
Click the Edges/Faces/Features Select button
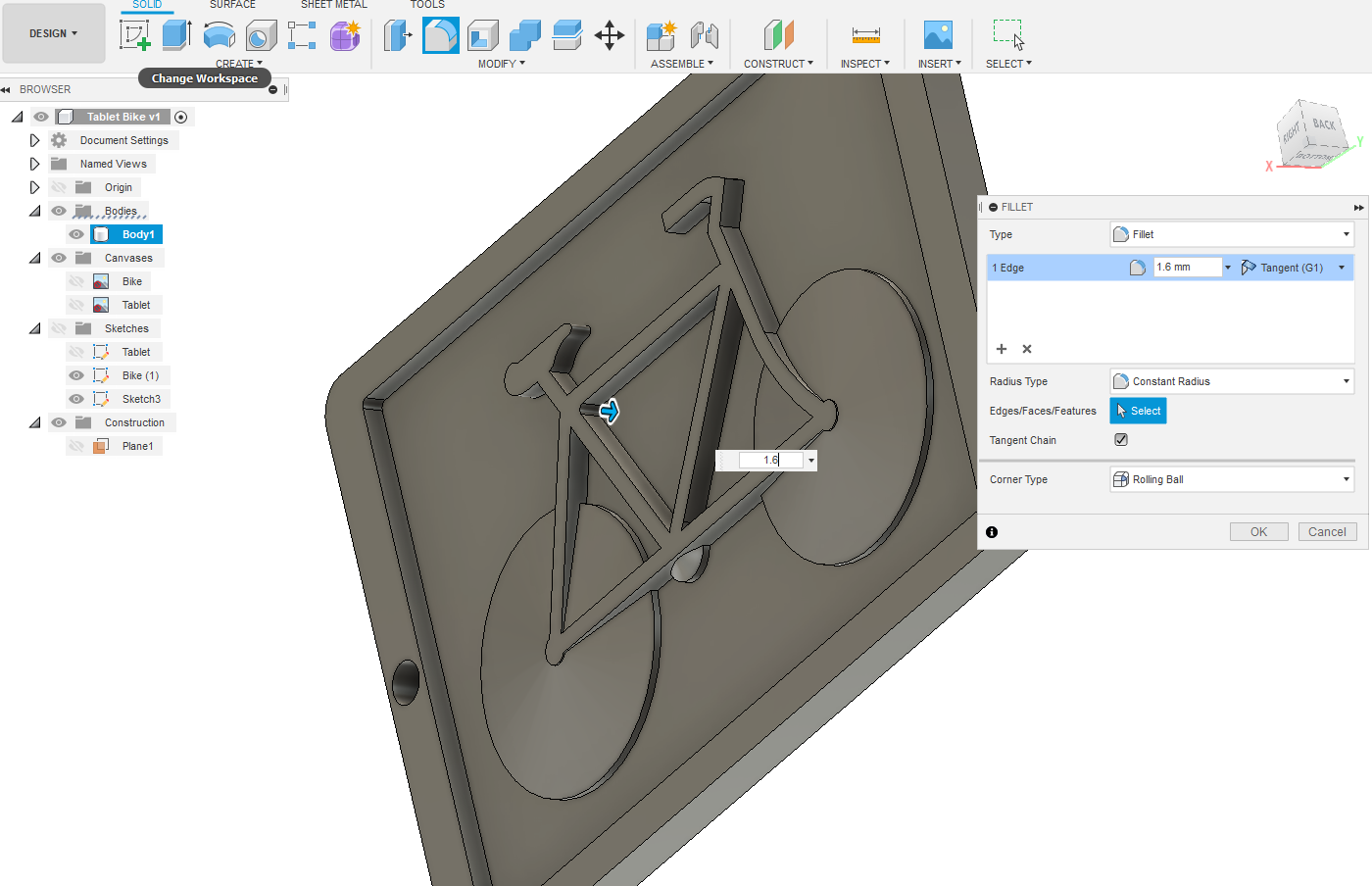pos(1138,411)
